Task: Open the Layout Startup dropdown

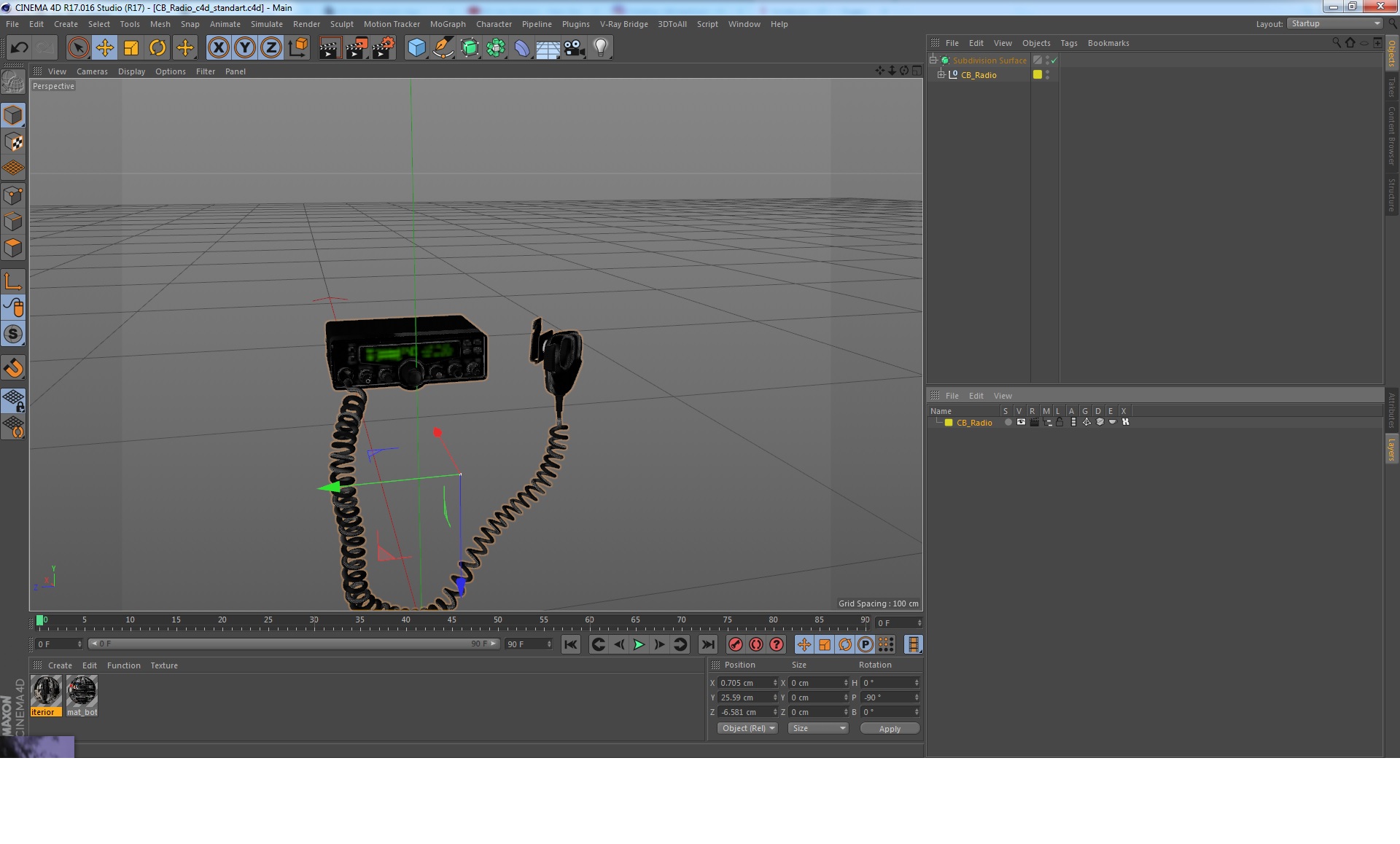Action: [1335, 23]
